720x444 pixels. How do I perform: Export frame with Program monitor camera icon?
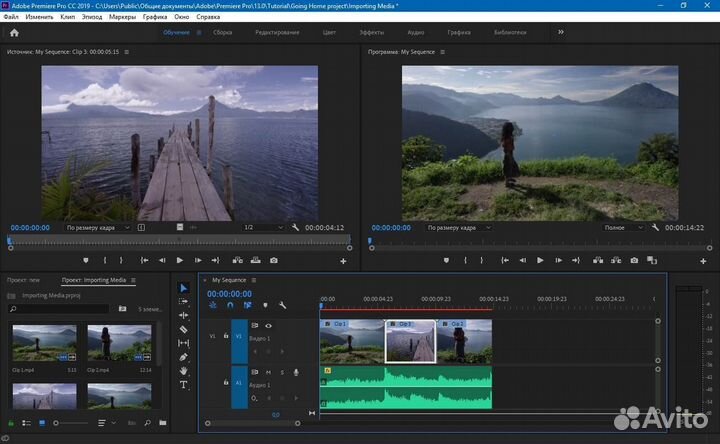point(634,260)
